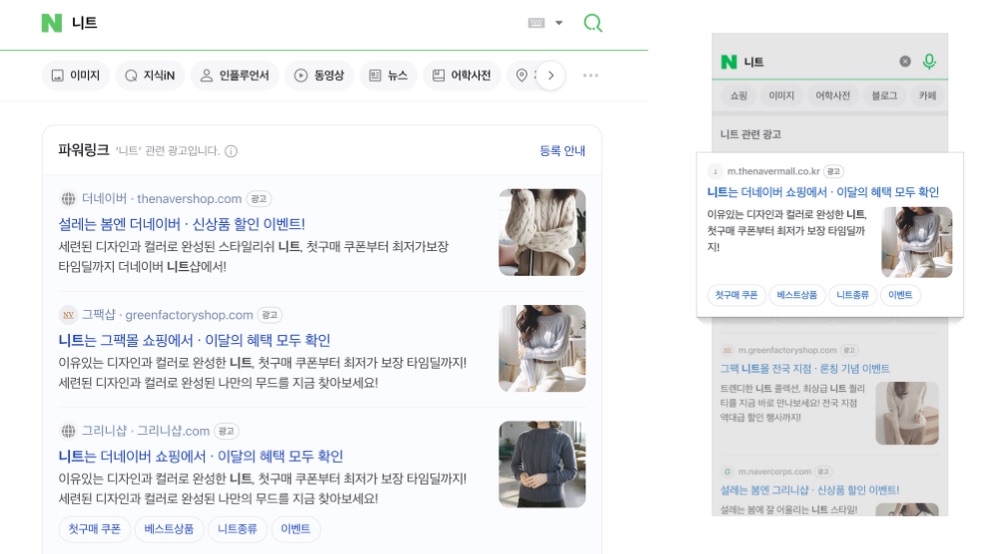Tap the 첫구매 쿠폰 chip in mobile ad
1000x554 pixels.
pyautogui.click(x=736, y=295)
